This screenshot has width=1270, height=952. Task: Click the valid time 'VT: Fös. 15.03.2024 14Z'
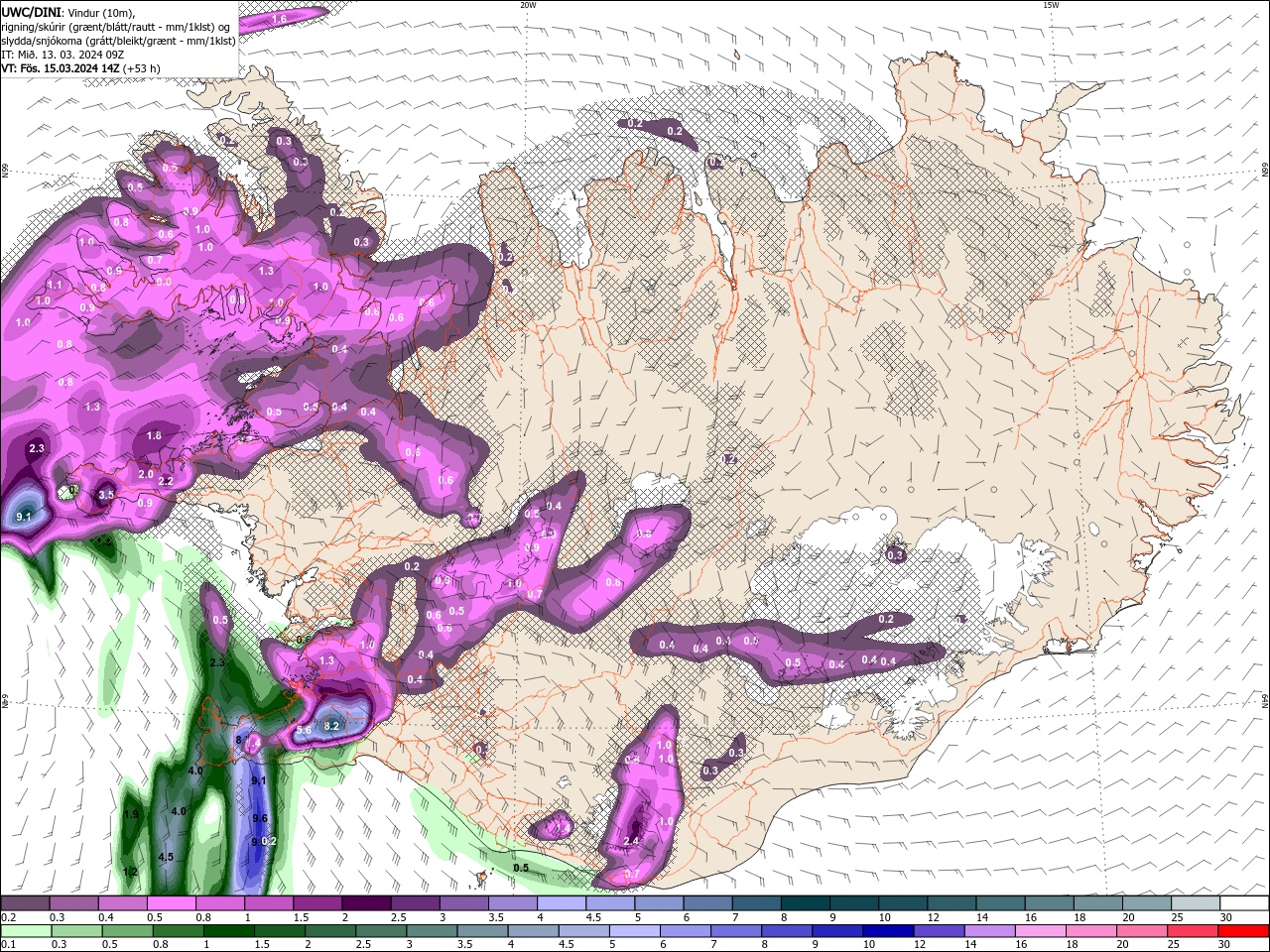click(x=62, y=67)
